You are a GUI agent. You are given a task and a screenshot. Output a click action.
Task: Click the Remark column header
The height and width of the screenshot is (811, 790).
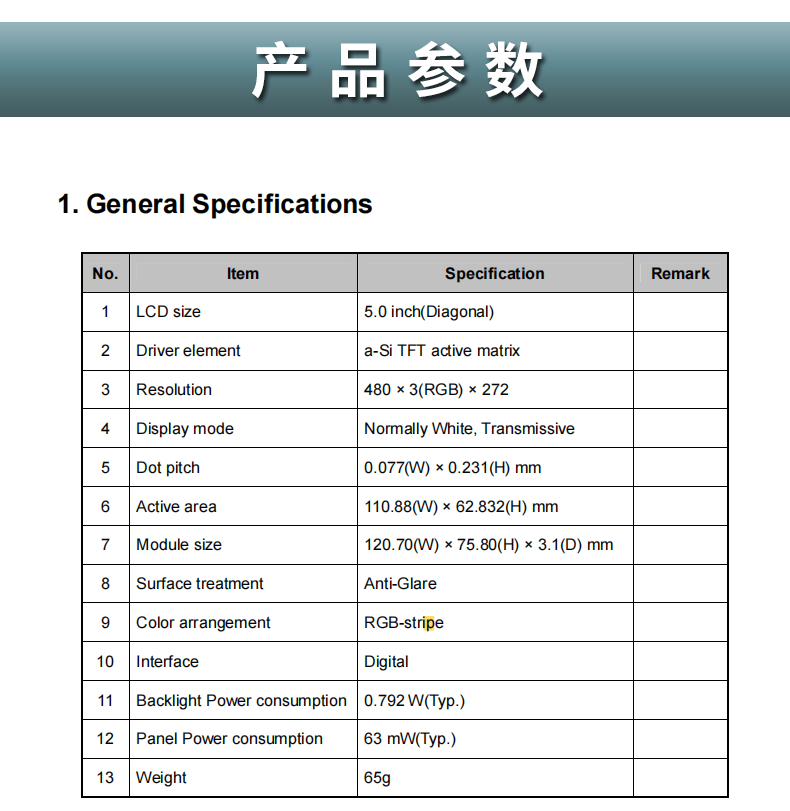tap(680, 273)
